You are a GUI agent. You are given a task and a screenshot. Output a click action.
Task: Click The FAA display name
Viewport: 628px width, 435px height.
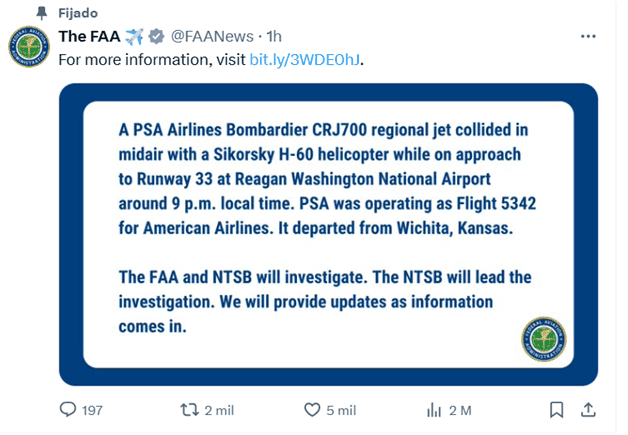pyautogui.click(x=89, y=37)
